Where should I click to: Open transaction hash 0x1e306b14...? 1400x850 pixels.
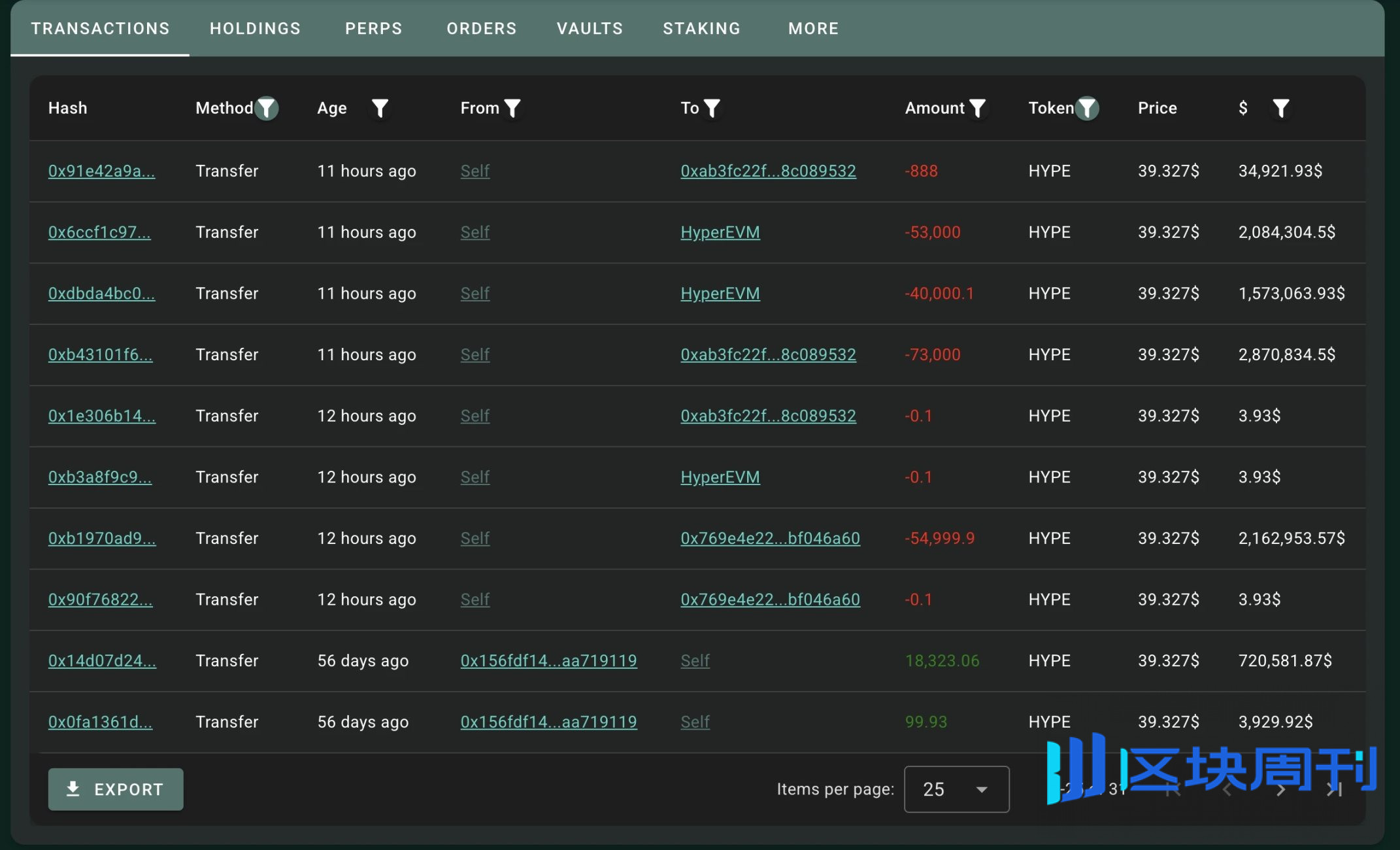102,416
